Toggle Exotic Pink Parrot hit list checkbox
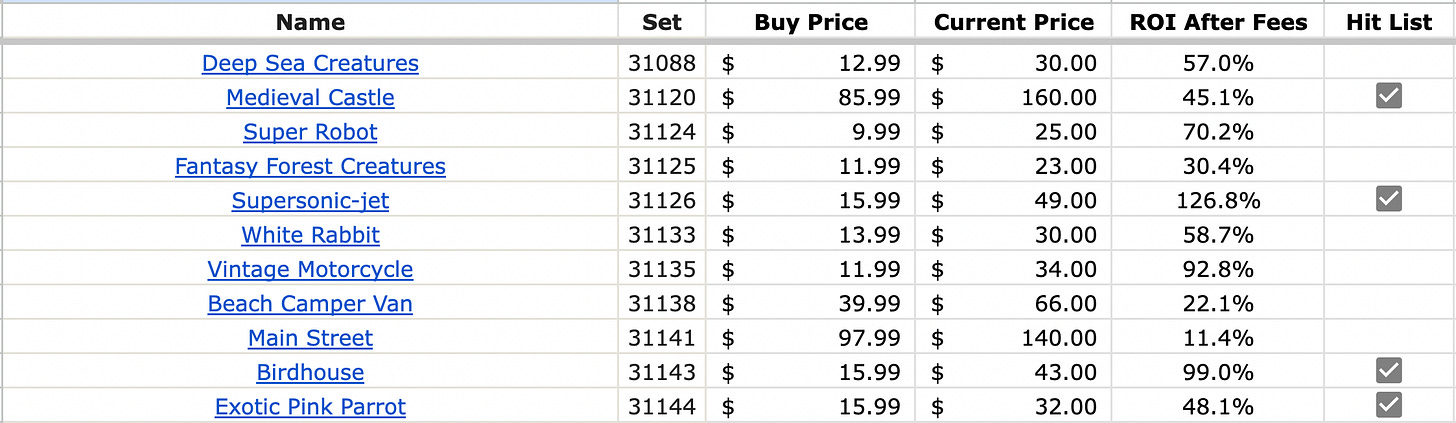This screenshot has width=1456, height=423. [1389, 405]
